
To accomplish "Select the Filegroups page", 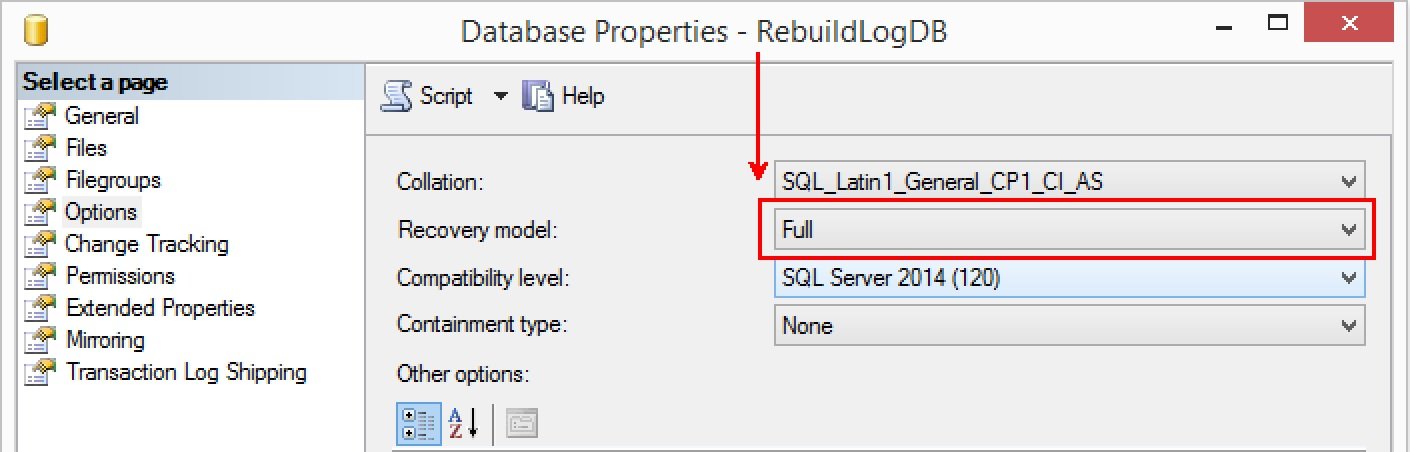I will [x=113, y=180].
